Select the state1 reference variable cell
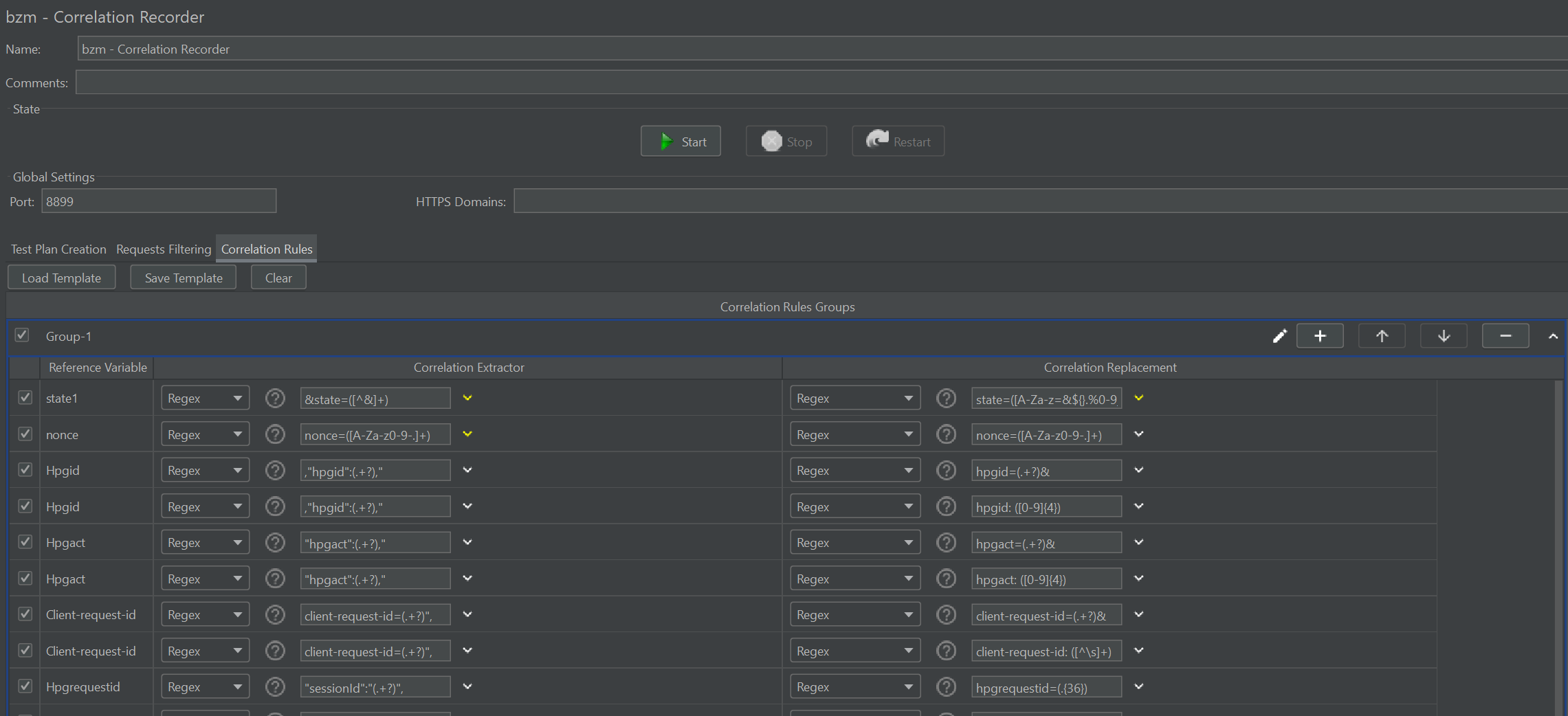This screenshot has height=716, width=1568. (96, 398)
